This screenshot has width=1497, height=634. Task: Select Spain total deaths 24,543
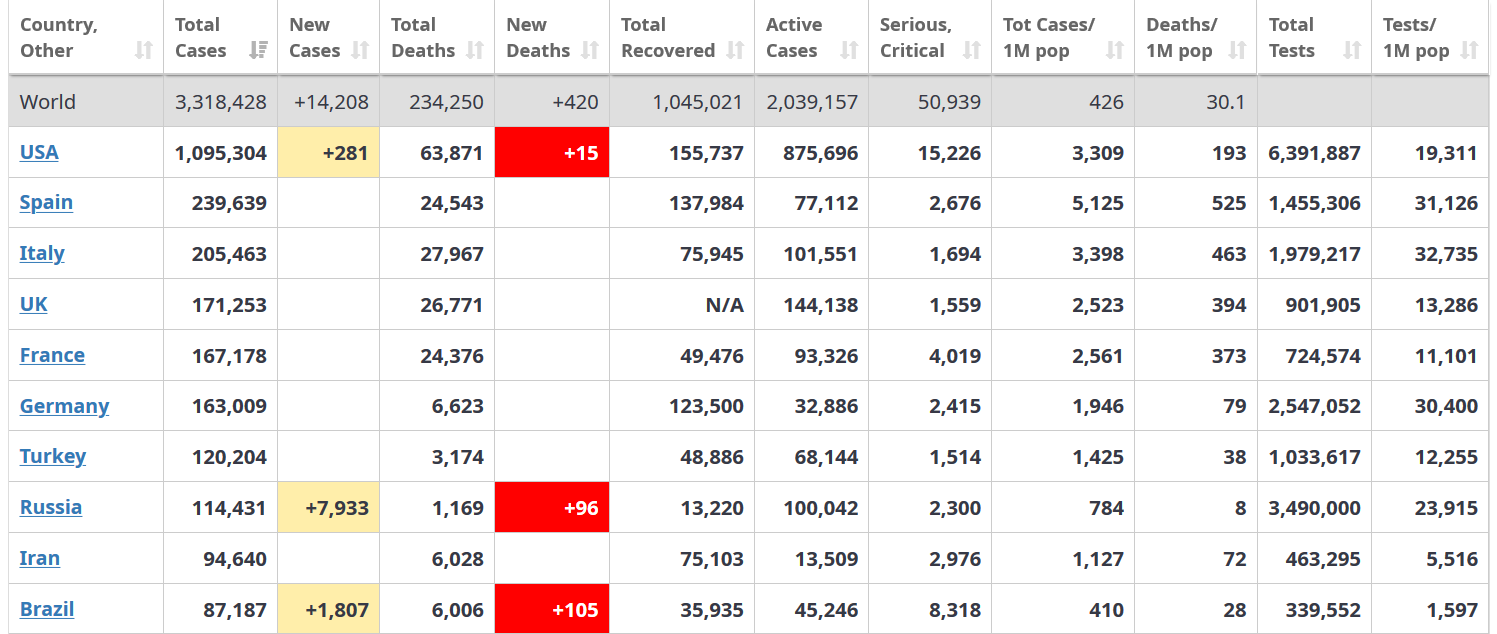pyautogui.click(x=452, y=203)
